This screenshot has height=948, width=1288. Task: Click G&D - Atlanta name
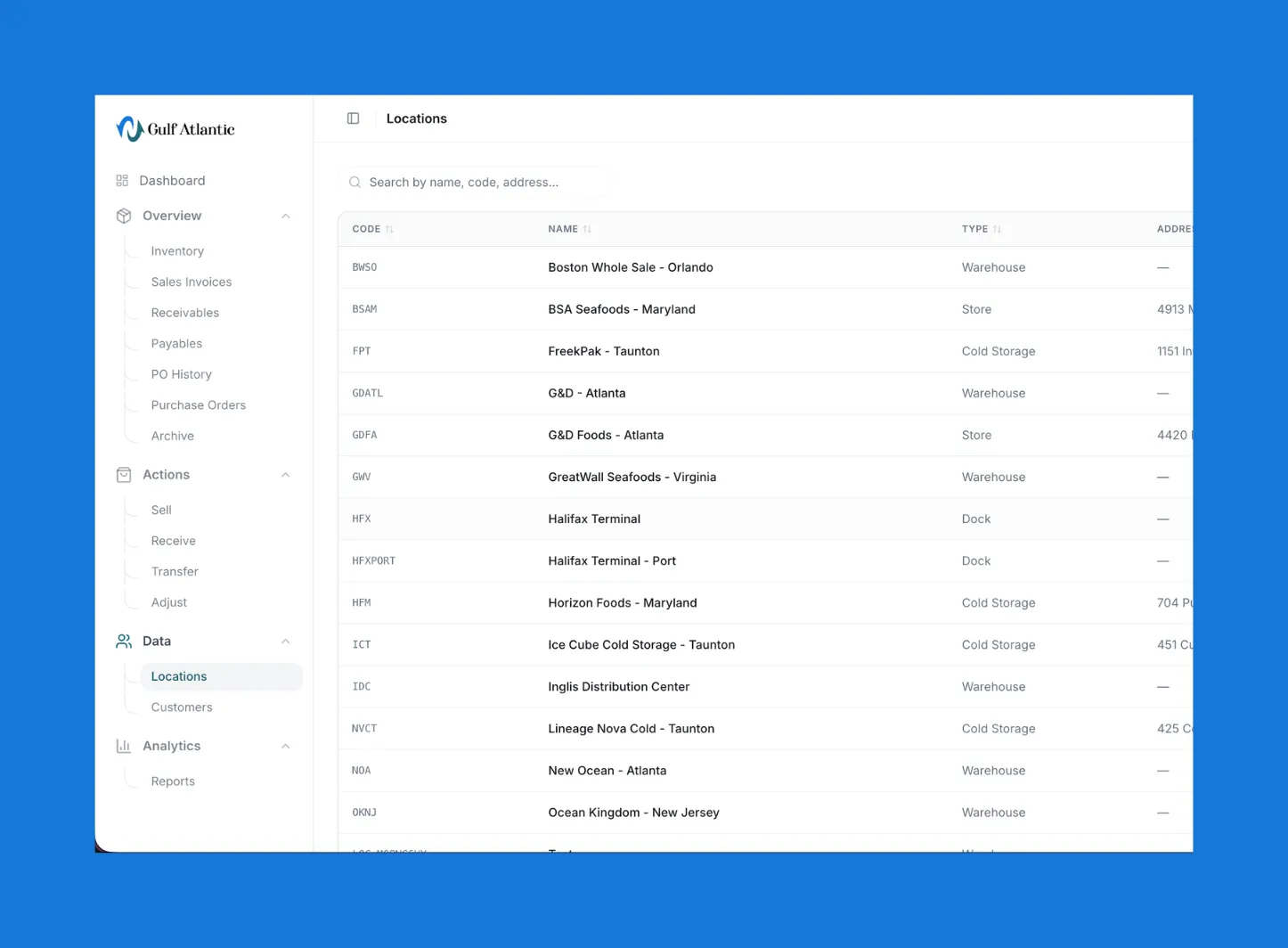[587, 393]
